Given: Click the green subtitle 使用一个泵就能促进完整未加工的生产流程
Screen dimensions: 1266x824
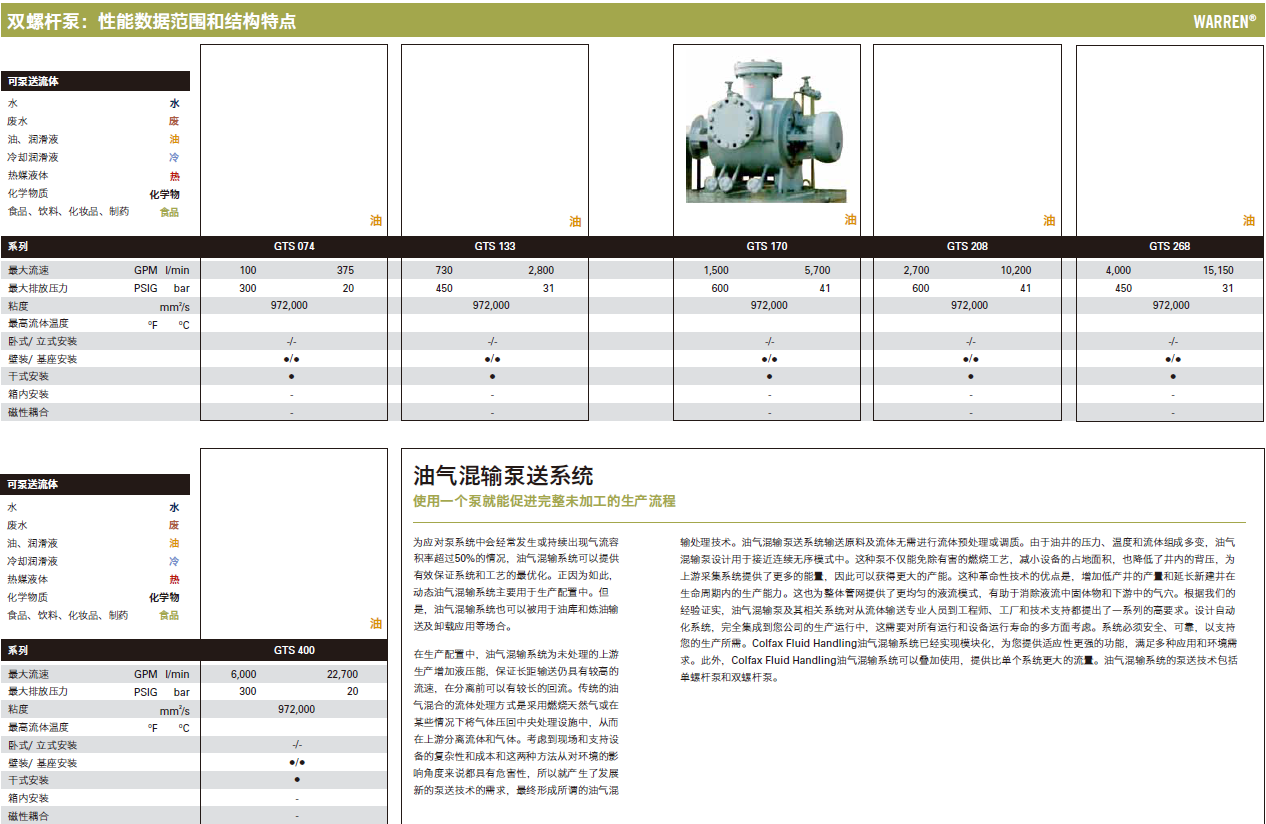Looking at the screenshot, I should (x=544, y=501).
